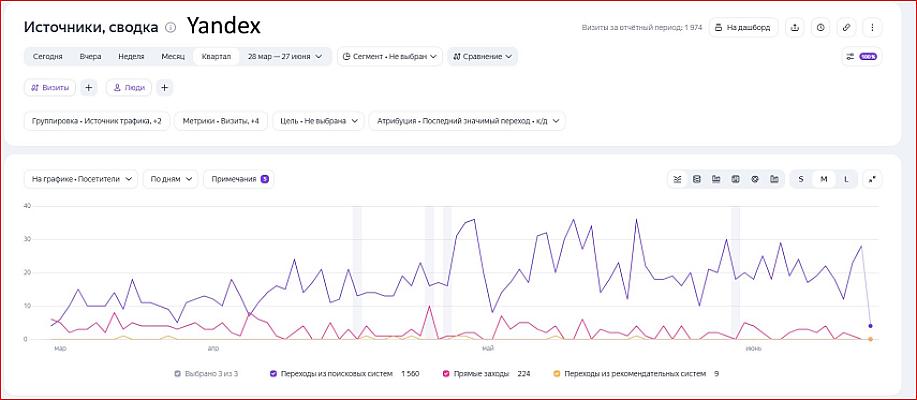917x400 pixels.
Task: Click the Источники, сводка report title
Action: [91, 27]
